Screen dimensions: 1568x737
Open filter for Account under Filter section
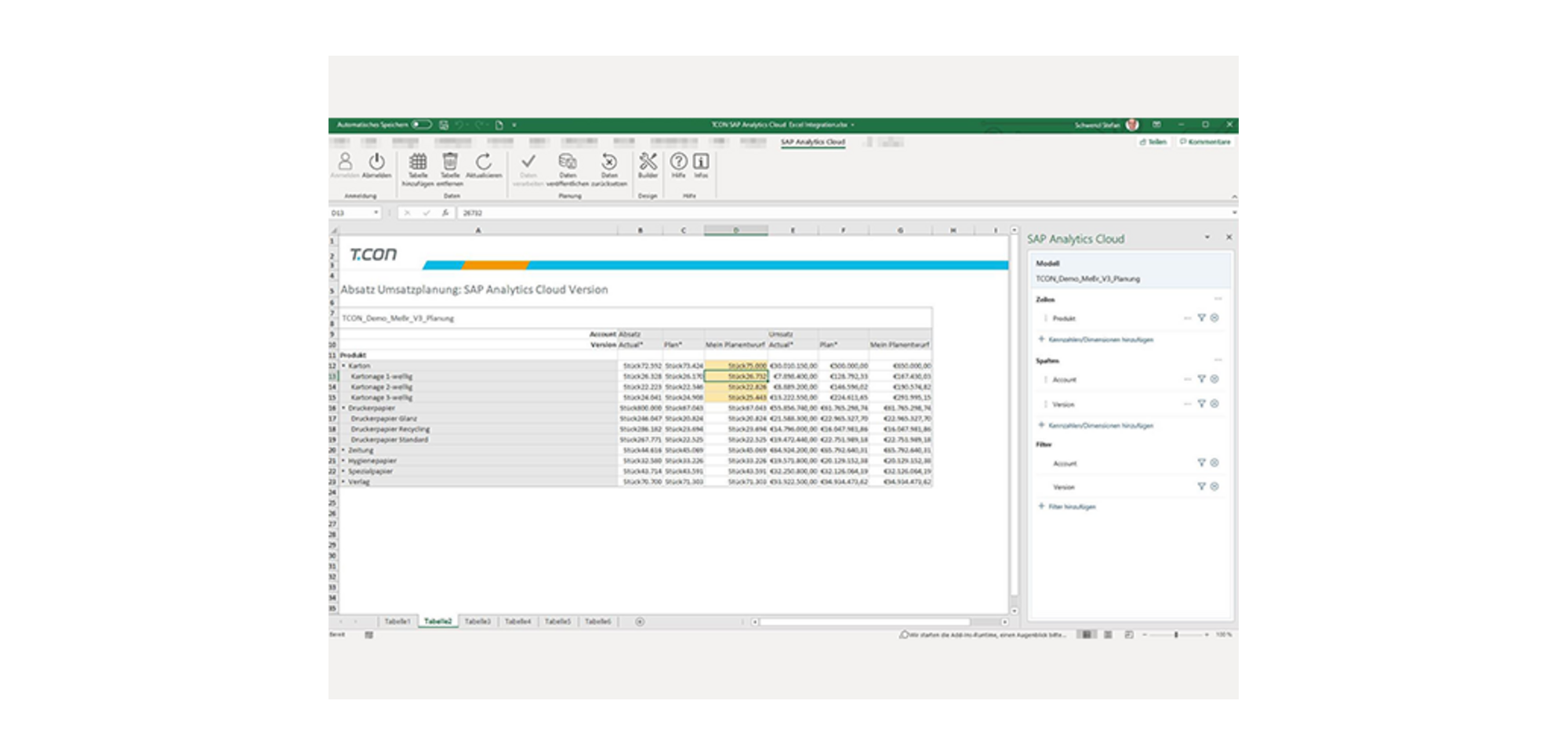coord(1201,463)
